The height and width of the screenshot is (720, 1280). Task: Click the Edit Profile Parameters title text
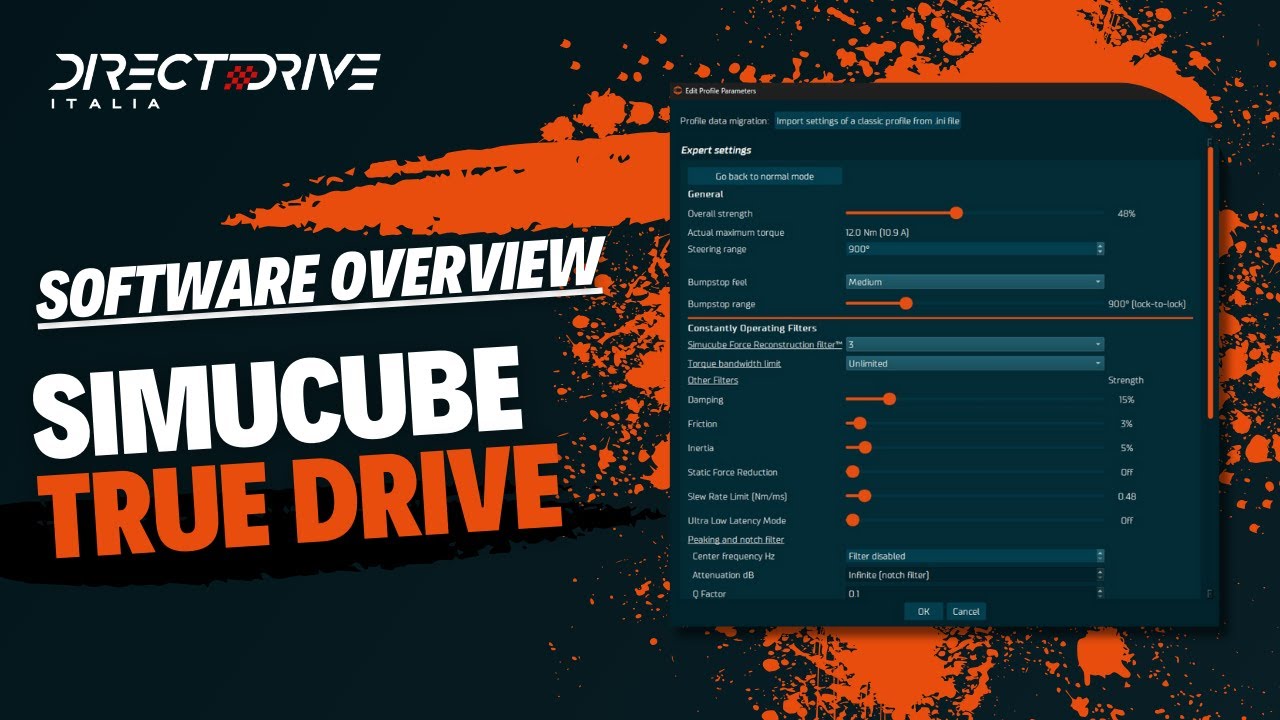(721, 91)
